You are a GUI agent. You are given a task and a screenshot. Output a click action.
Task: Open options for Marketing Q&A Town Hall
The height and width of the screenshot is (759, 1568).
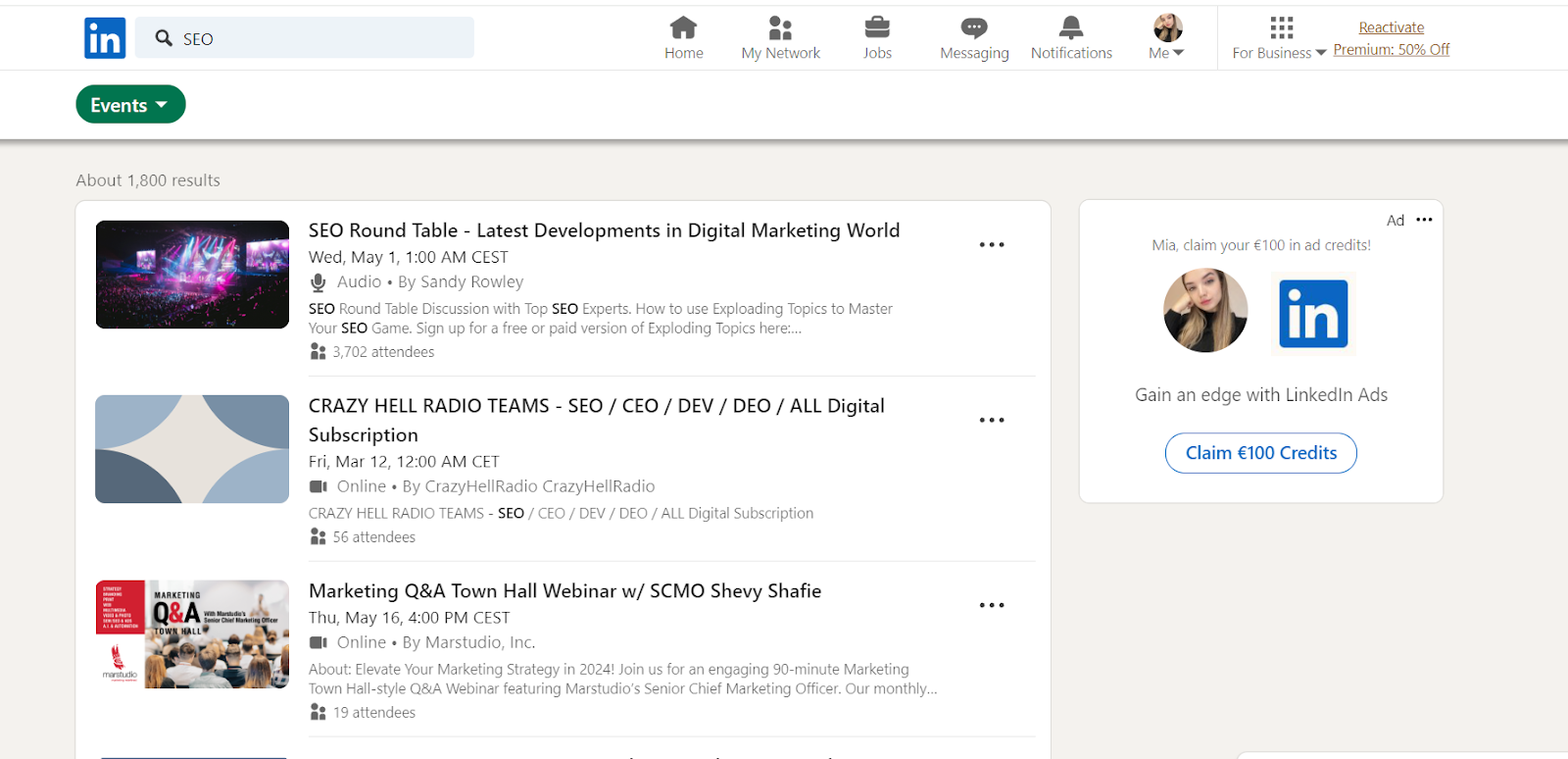(992, 605)
